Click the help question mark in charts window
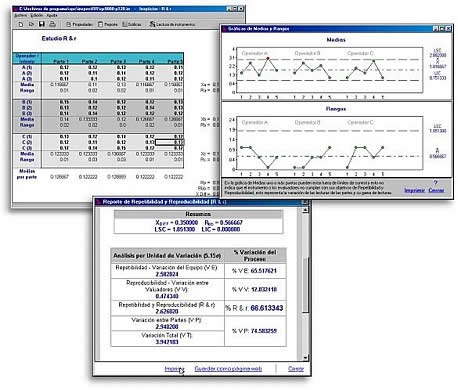This screenshot has width=458, height=390. [435, 183]
